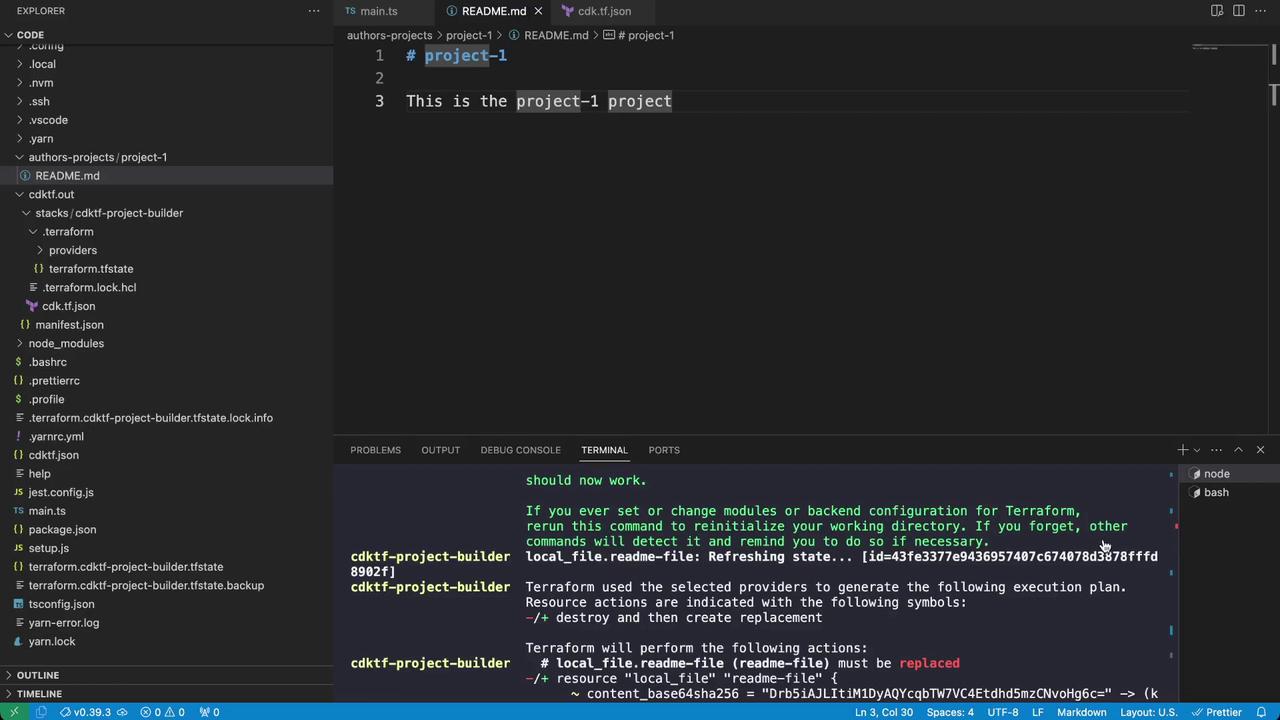Open the notifications bell
The image size is (1280, 720).
tap(1263, 712)
